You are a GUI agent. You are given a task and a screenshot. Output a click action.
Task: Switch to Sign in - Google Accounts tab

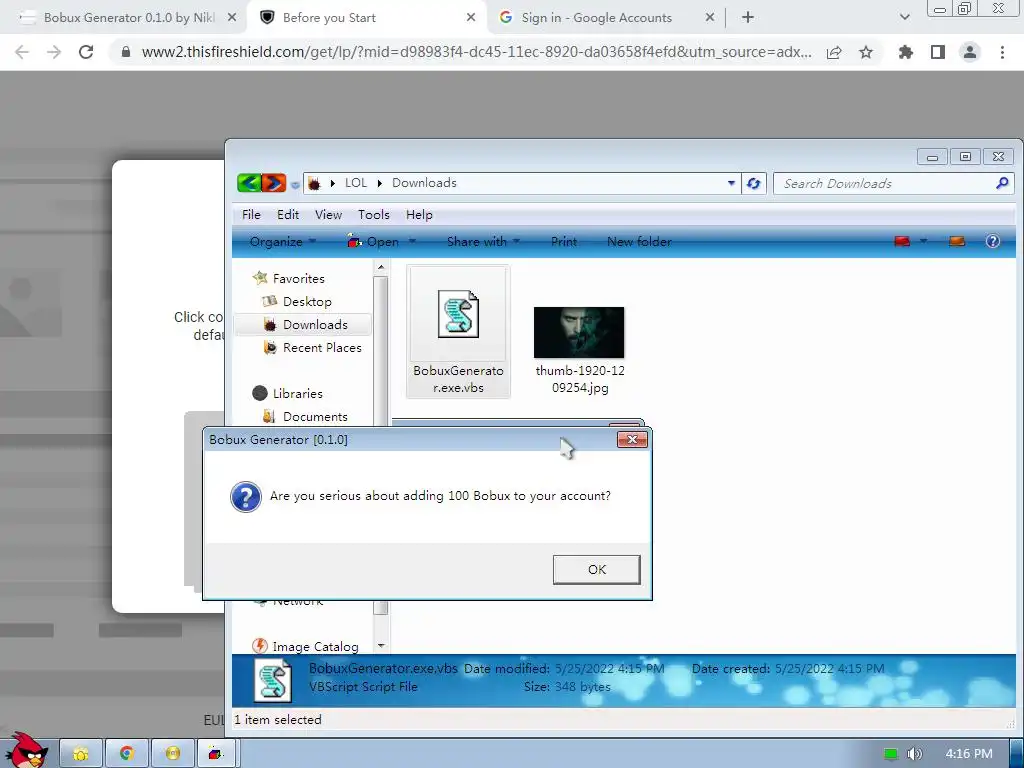(x=596, y=18)
